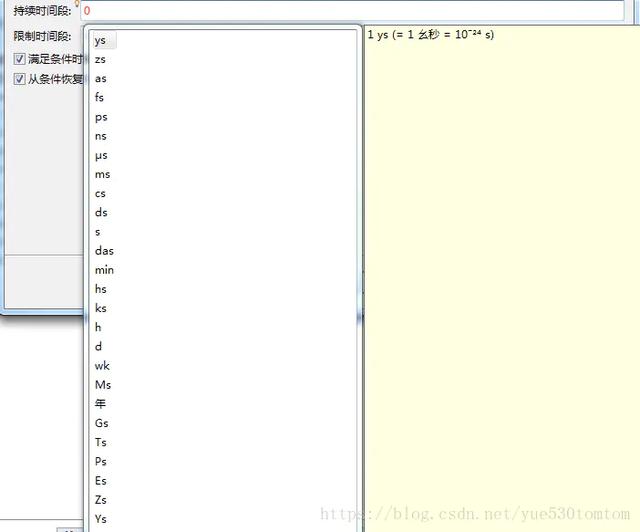Select the ks unit option
The height and width of the screenshot is (532, 640).
tap(100, 308)
